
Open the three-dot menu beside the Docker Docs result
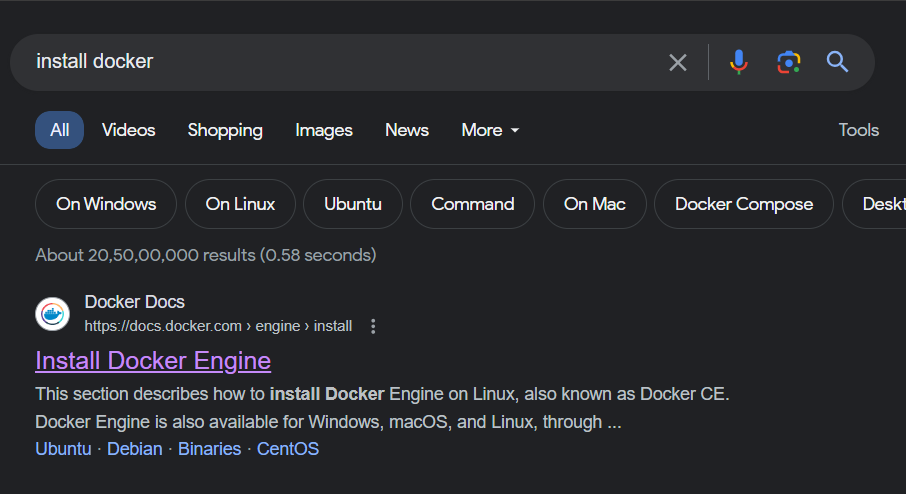click(373, 326)
